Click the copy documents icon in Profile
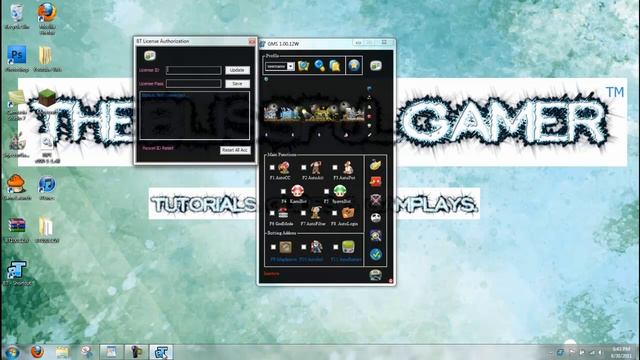This screenshot has height=360, width=640. click(x=335, y=66)
